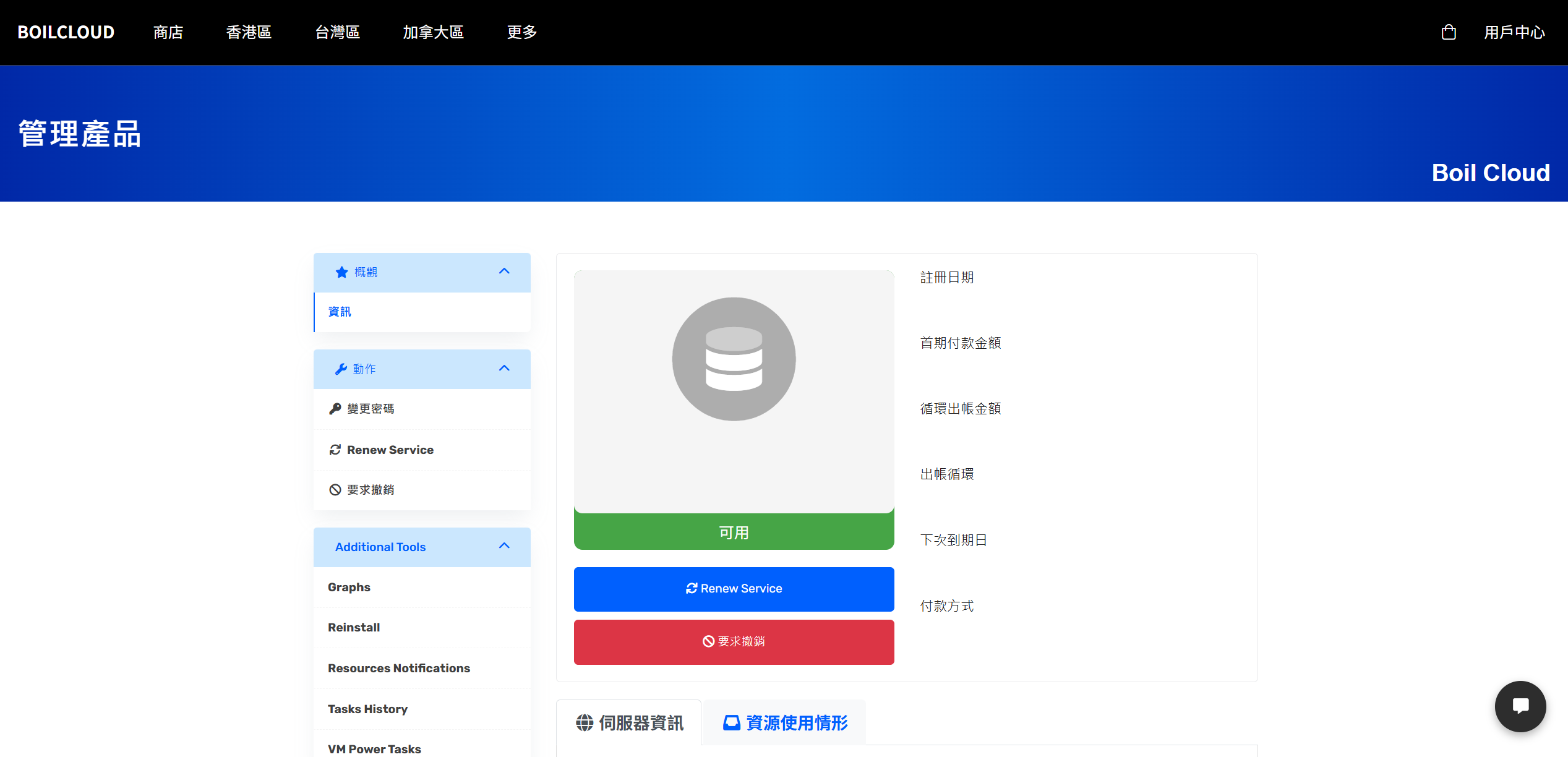Click the inbox icon on 資源使用情形 tab

[732, 722]
